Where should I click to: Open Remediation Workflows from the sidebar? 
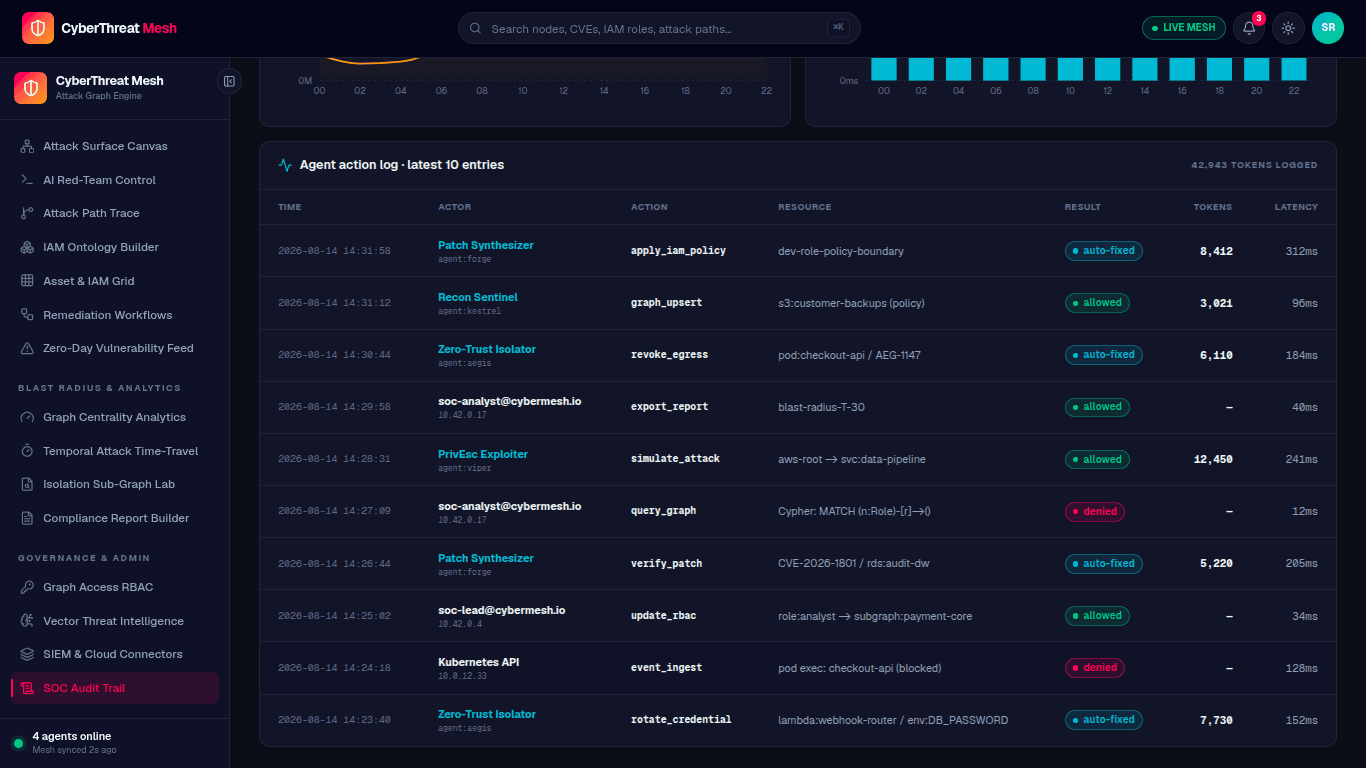[114, 315]
